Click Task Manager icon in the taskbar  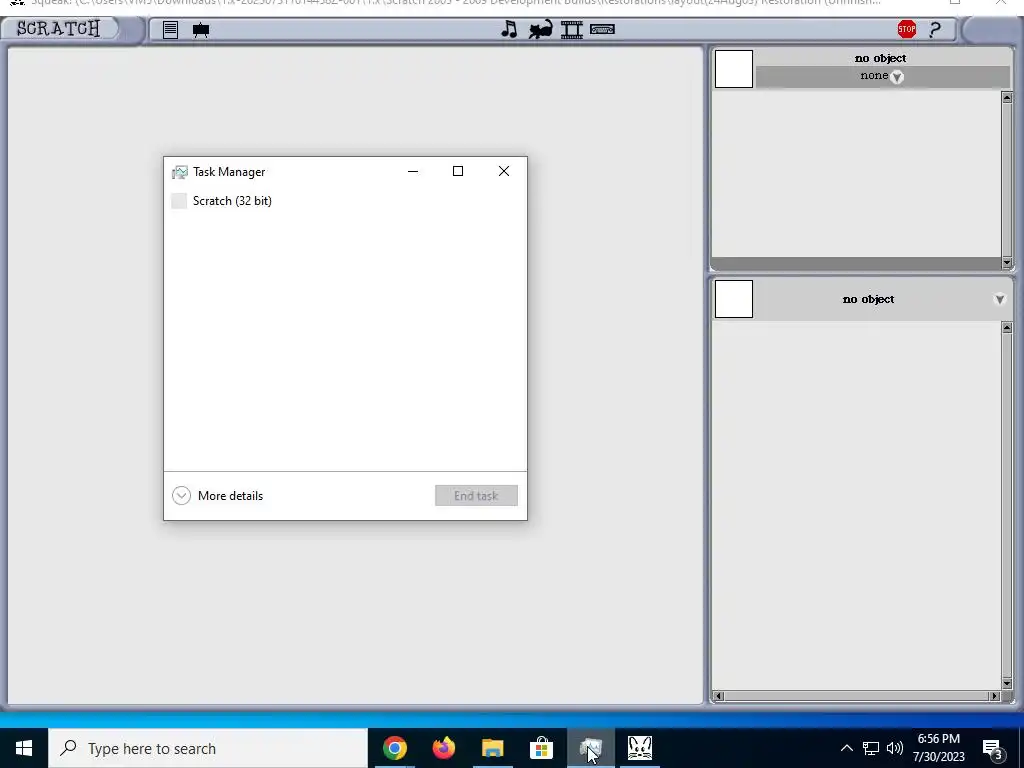click(x=590, y=748)
